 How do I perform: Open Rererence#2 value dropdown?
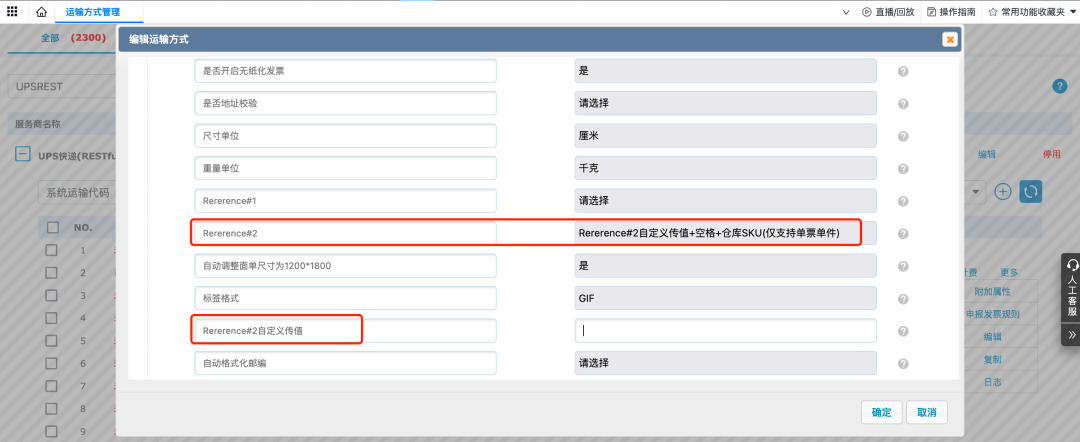pyautogui.click(x=725, y=233)
